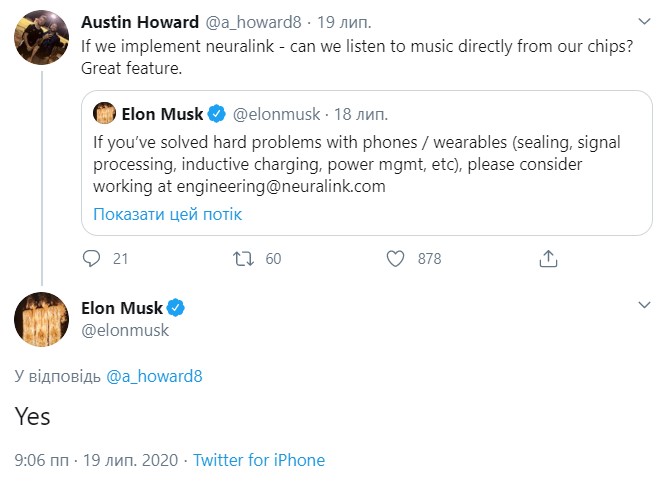
Task: Click the small avatar in the quoted tweet
Action: click(104, 113)
